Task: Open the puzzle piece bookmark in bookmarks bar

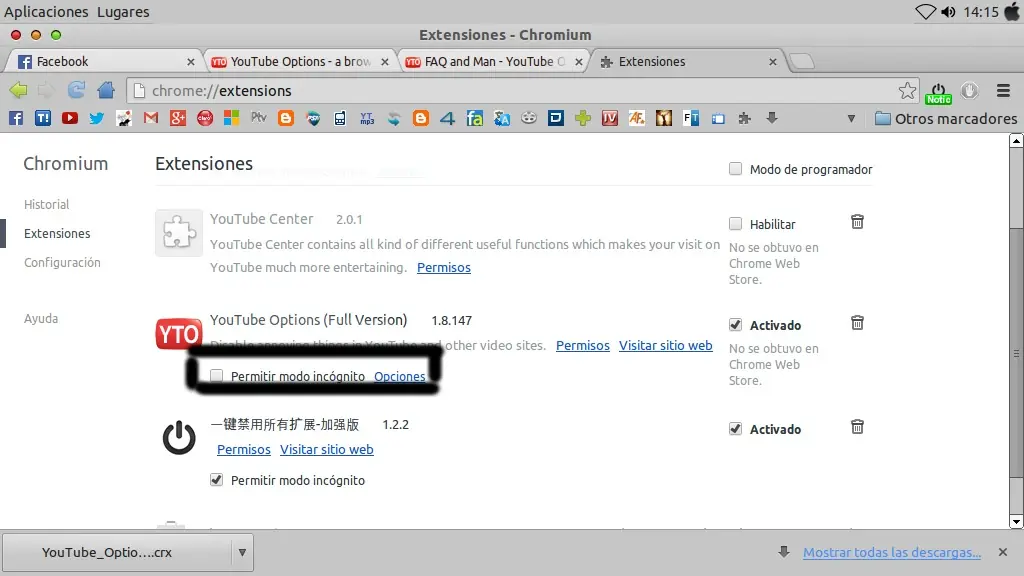Action: [x=744, y=118]
